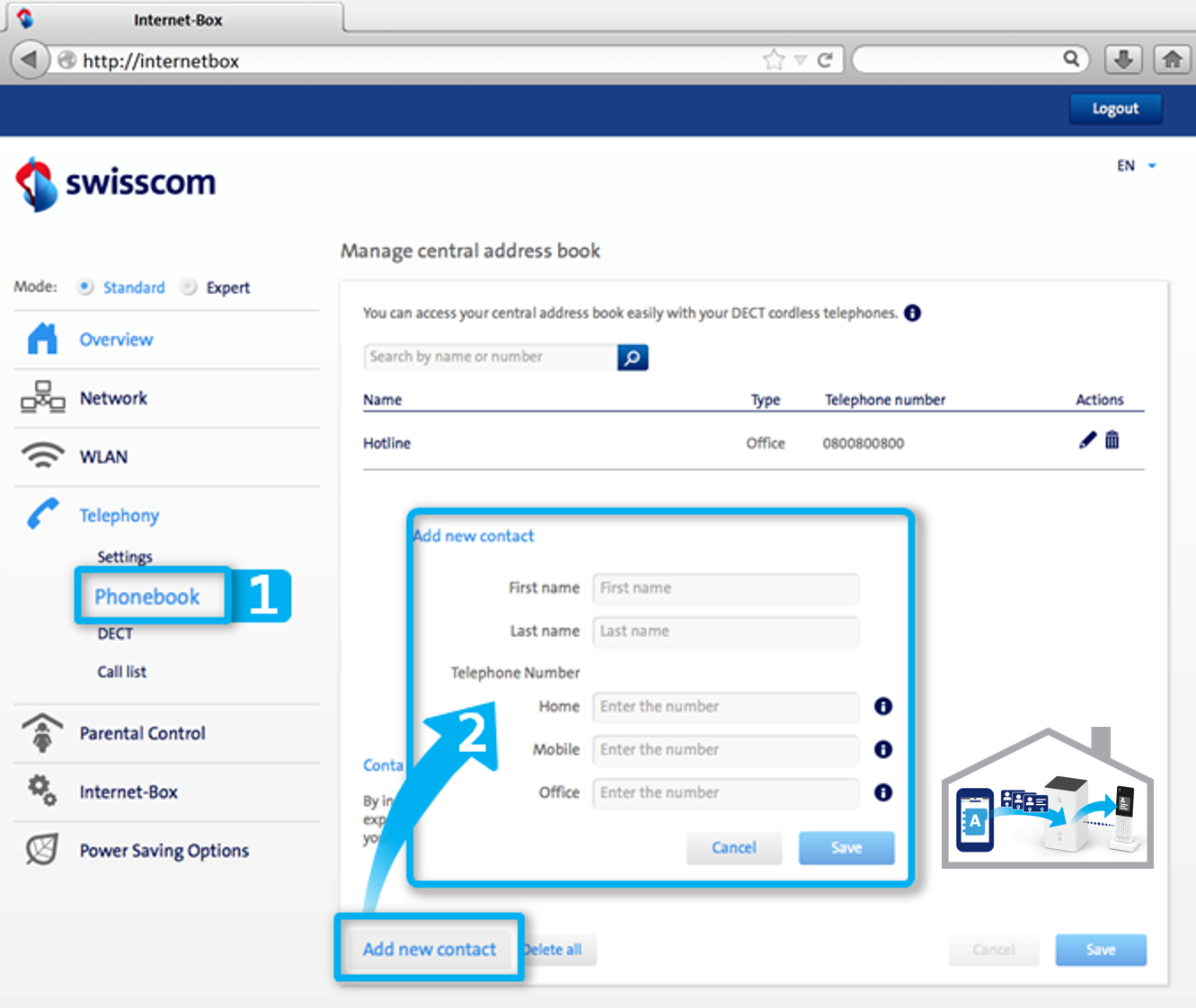The width and height of the screenshot is (1196, 1008).
Task: Click the 0800800800 phone number
Action: click(864, 443)
